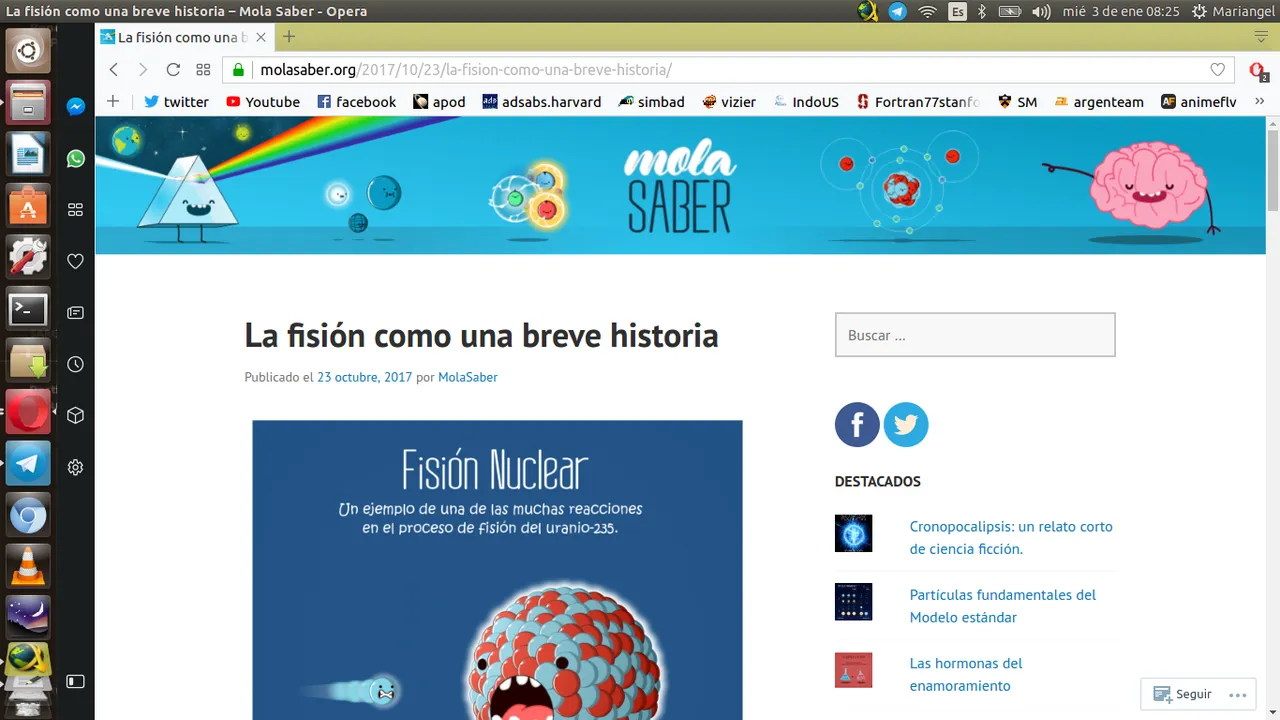
Task: Open the Wi-Fi network indicator
Action: 928,12
